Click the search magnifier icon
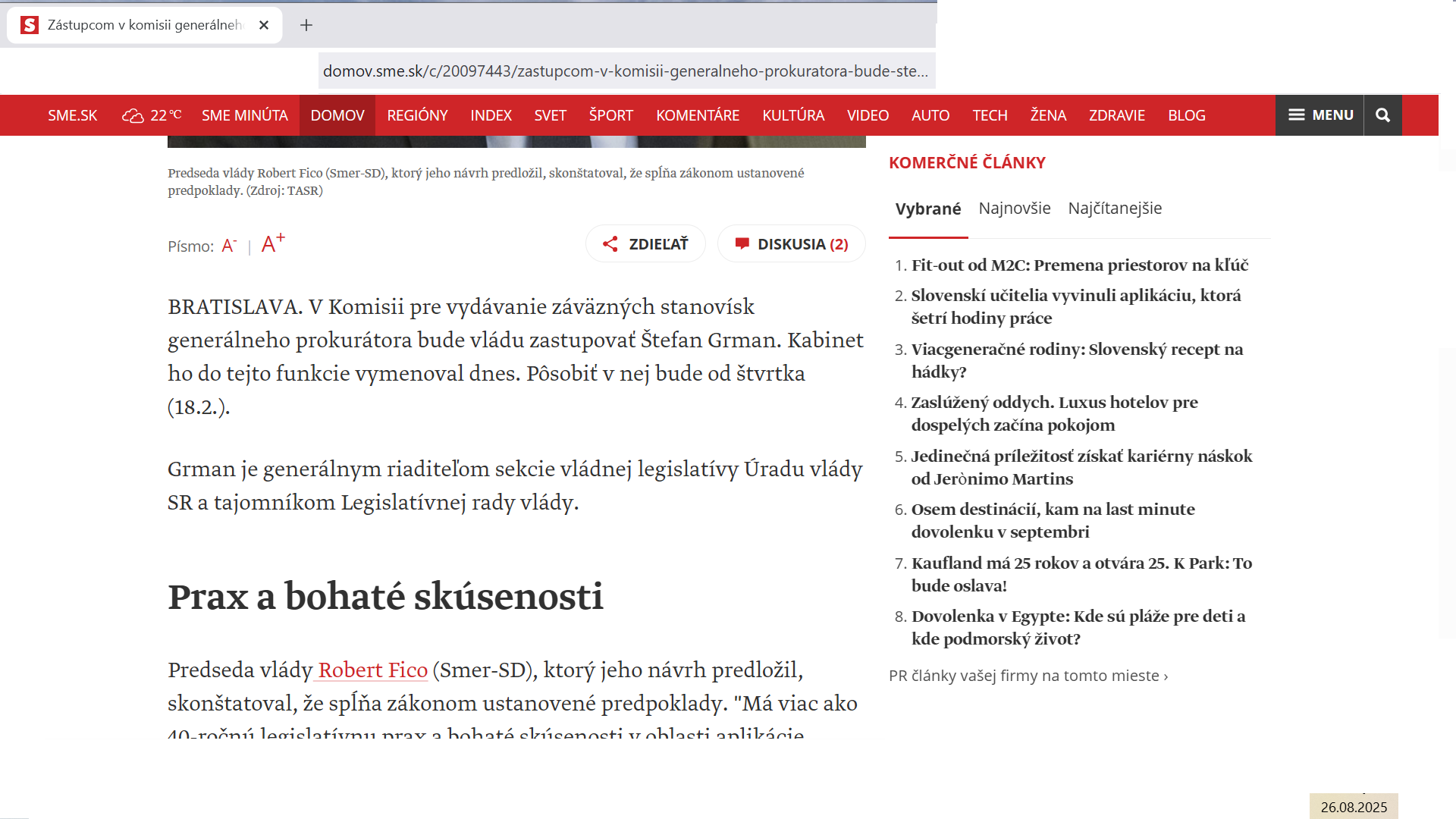 click(x=1383, y=115)
